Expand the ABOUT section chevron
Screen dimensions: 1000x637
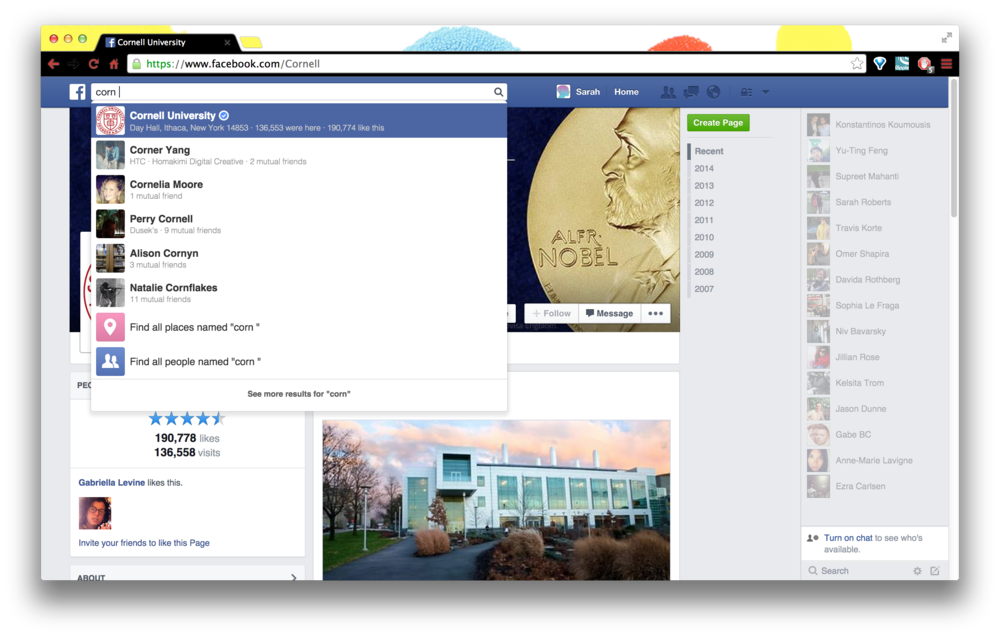click(293, 577)
